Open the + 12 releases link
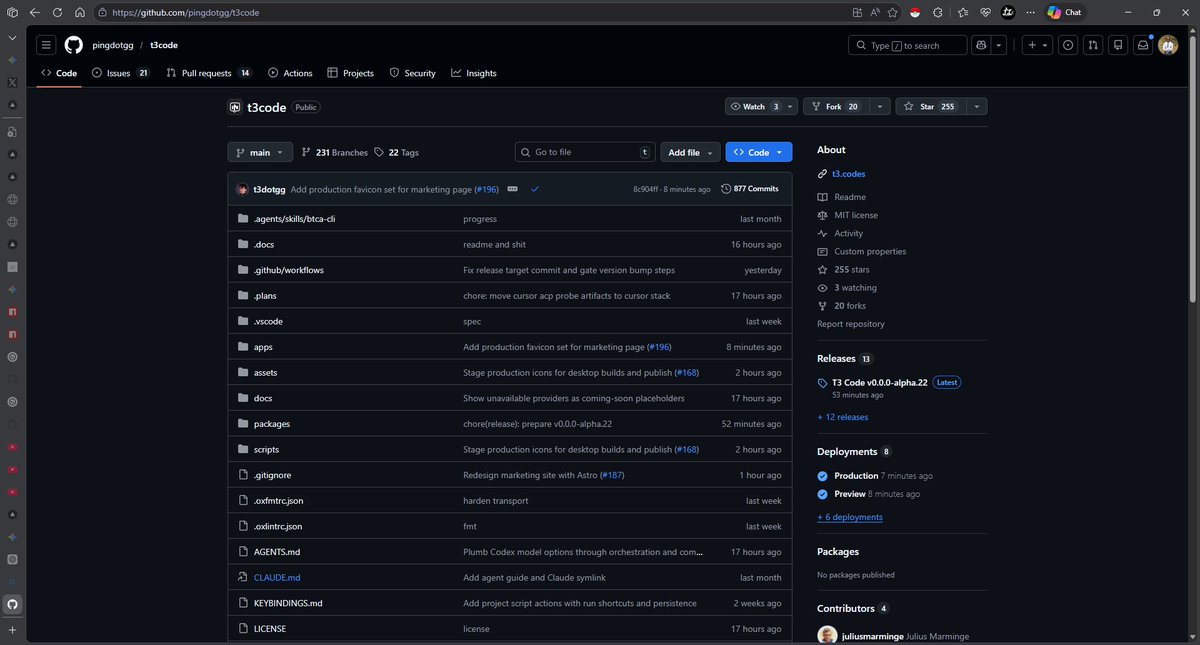The image size is (1200, 645). [843, 417]
